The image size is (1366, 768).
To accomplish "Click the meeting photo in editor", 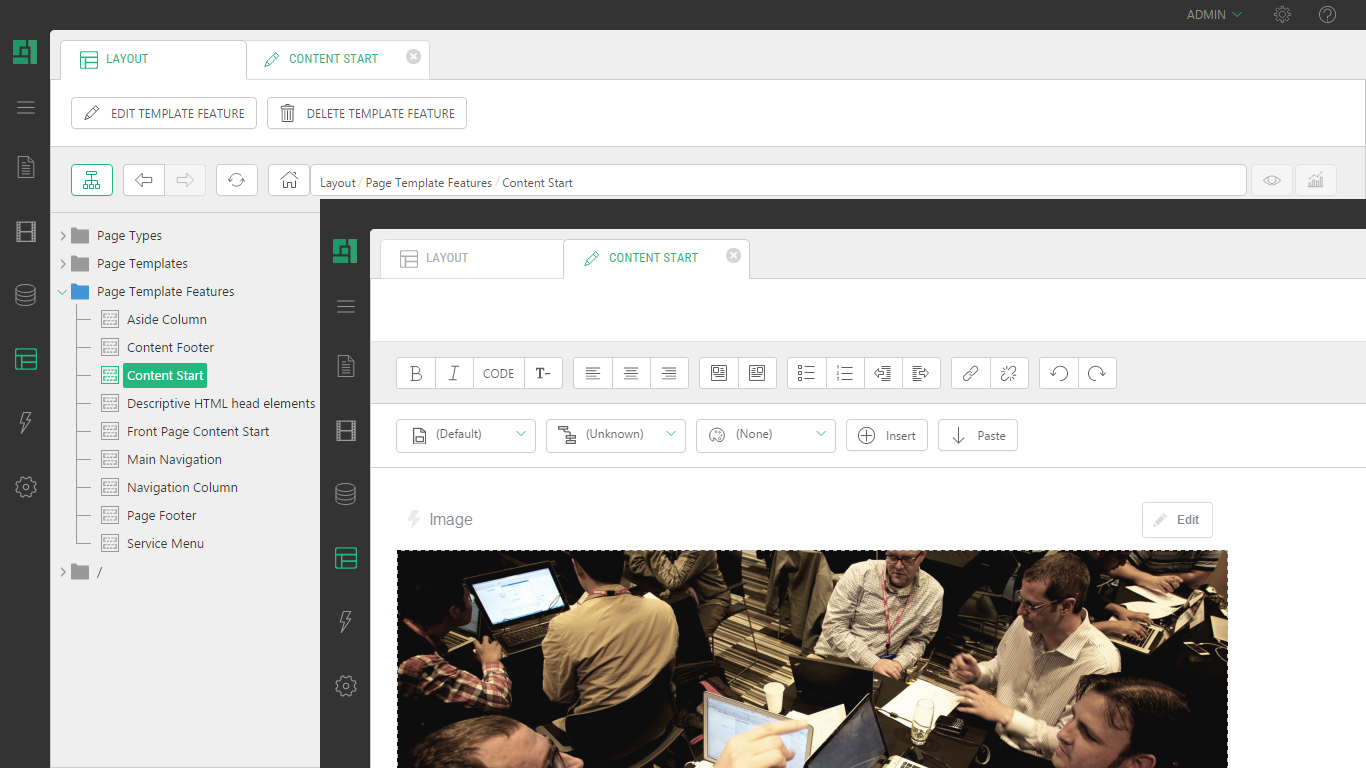I will tap(812, 659).
